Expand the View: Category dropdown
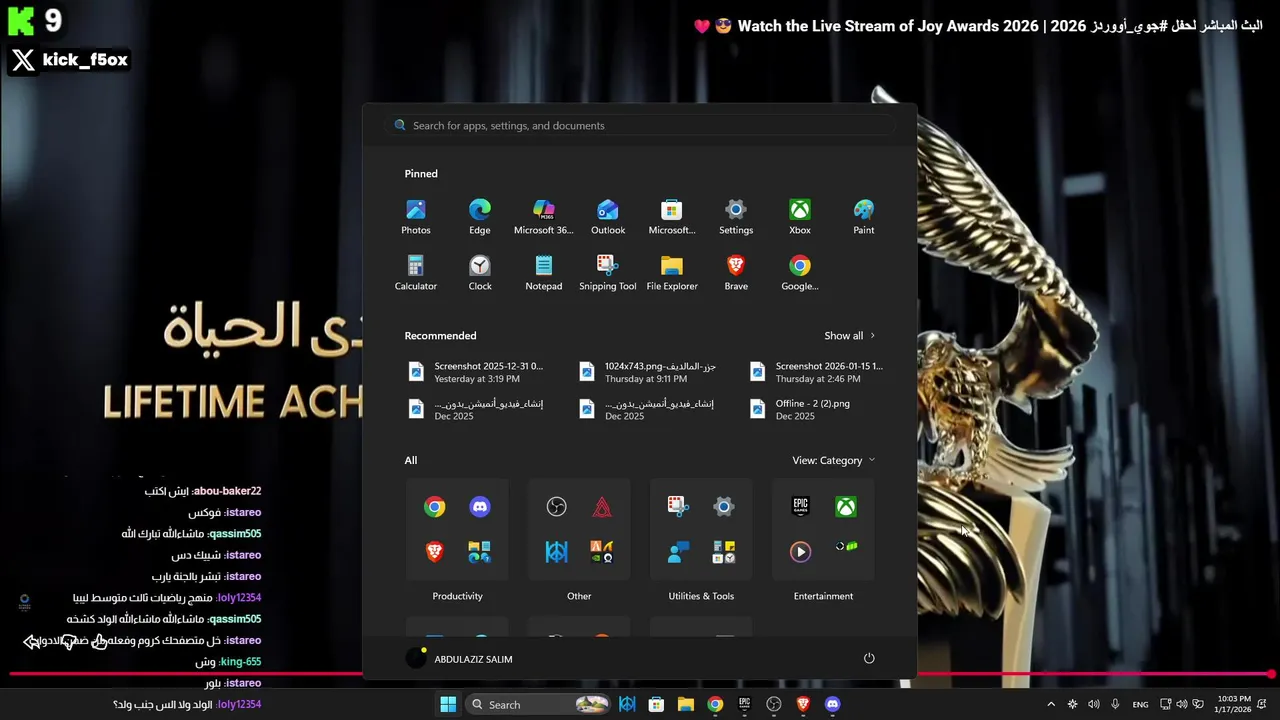The image size is (1280, 720). [x=834, y=460]
